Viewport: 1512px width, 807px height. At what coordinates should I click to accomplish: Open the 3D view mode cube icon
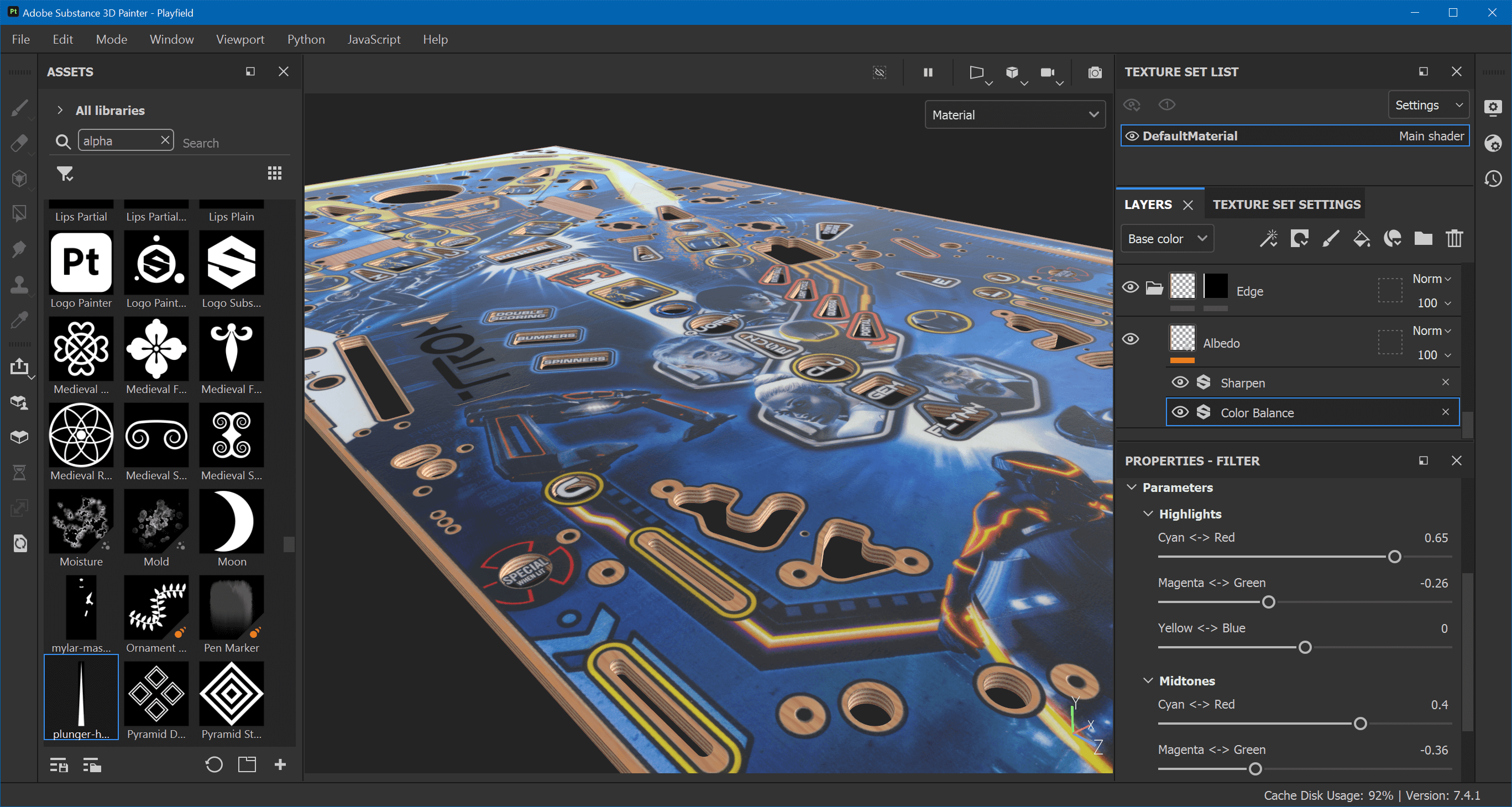[1012, 73]
